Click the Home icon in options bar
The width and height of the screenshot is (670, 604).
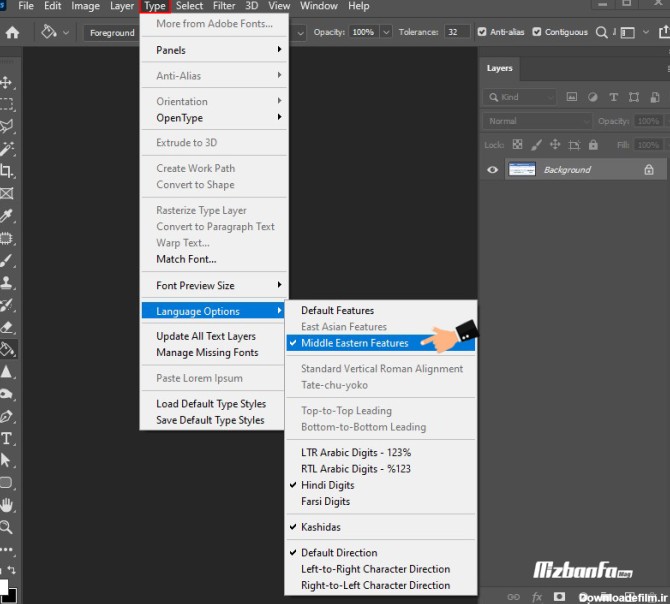pyautogui.click(x=12, y=32)
